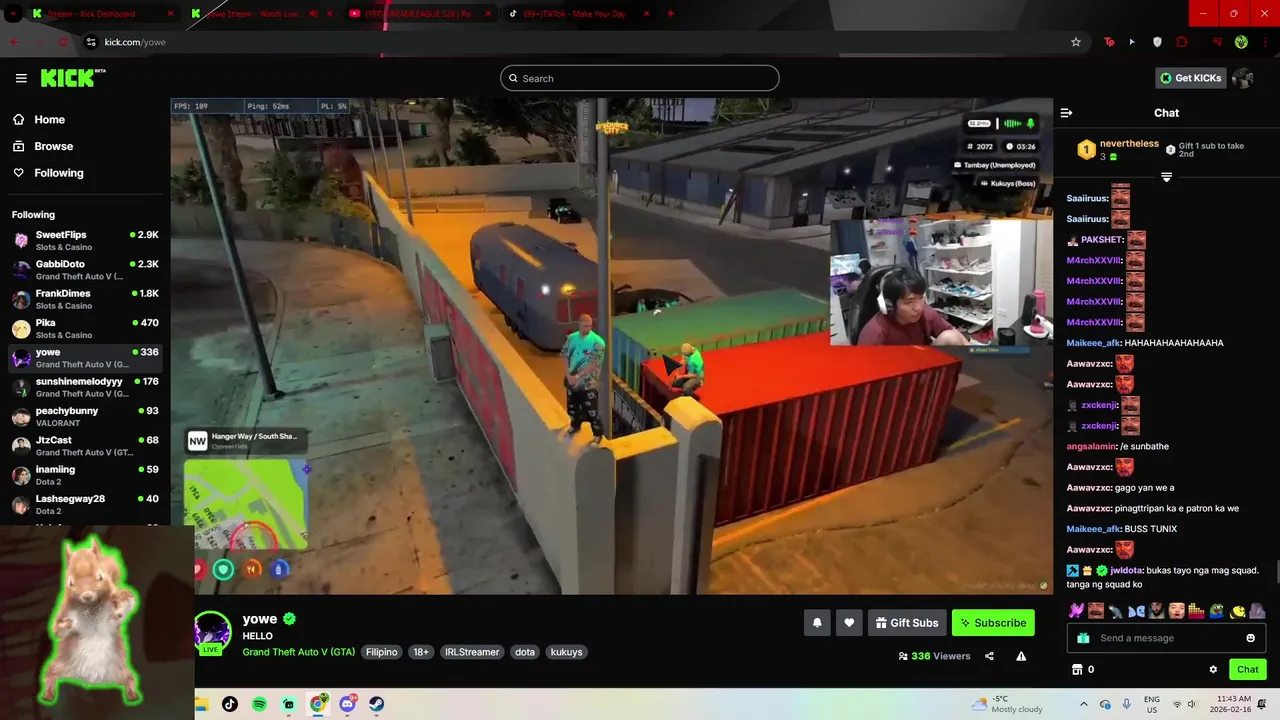Open GabbiDoto channel in the Following list
1280x720 pixels.
tap(85, 270)
